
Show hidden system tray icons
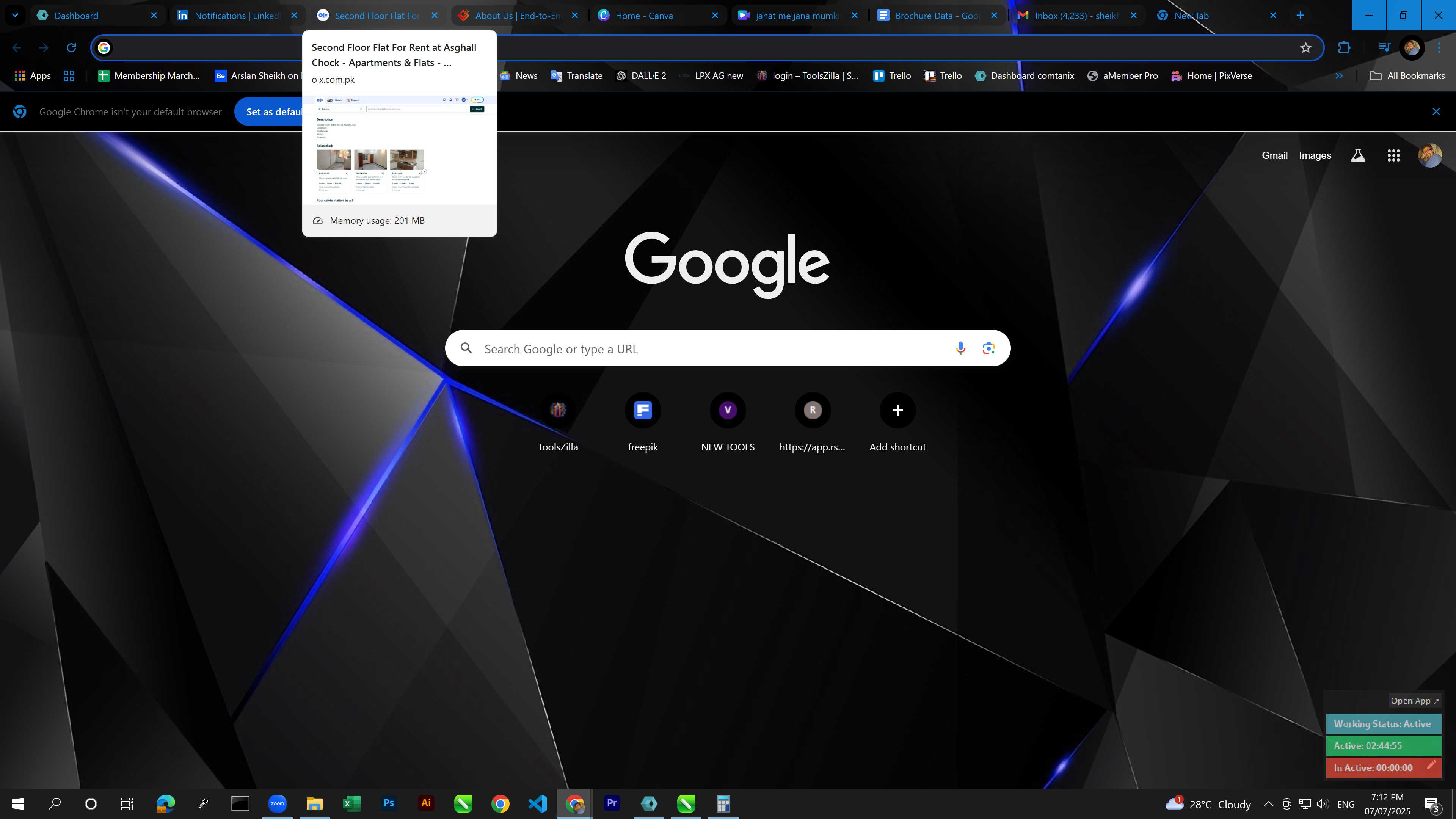1268,804
